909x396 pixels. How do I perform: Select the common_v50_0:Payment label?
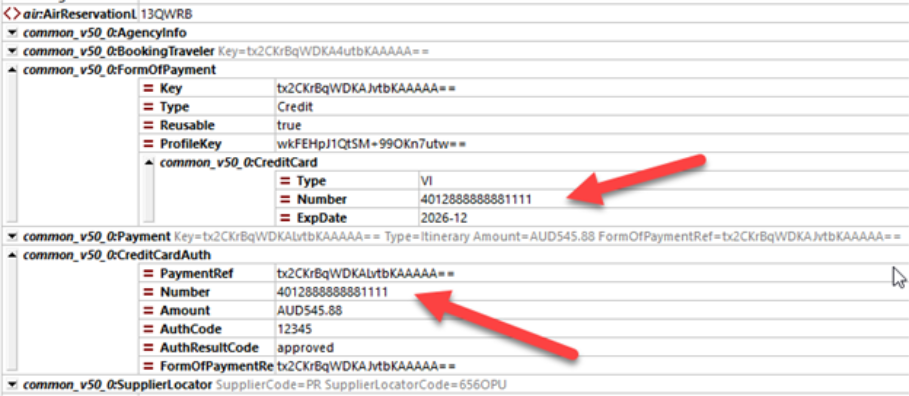point(97,236)
